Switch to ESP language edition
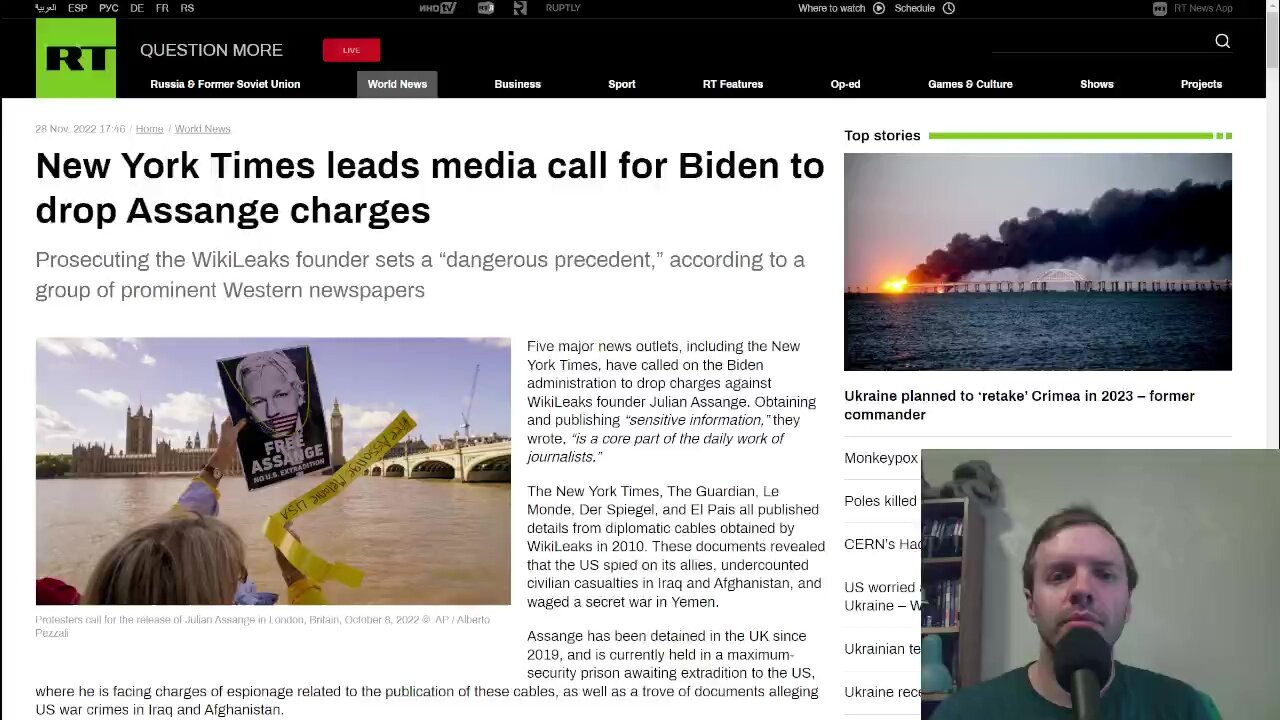This screenshot has height=720, width=1280. pos(77,8)
